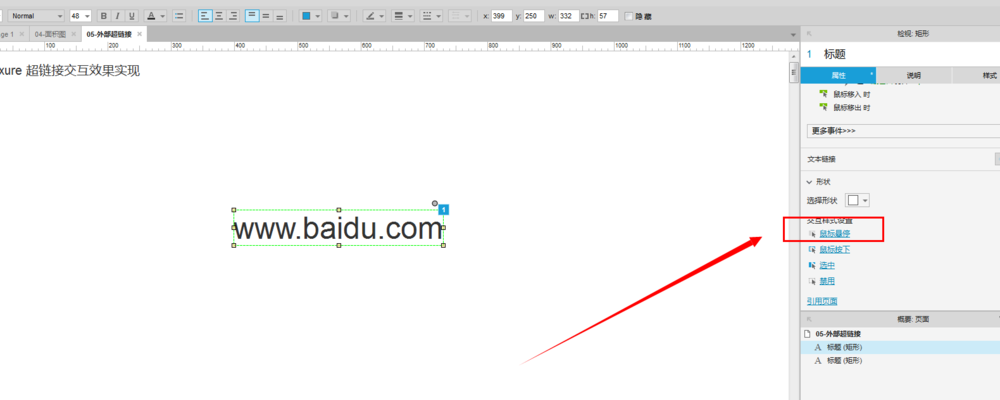The width and height of the screenshot is (1000, 400).
Task: Click the lock aspect ratio icon
Action: [x=585, y=16]
